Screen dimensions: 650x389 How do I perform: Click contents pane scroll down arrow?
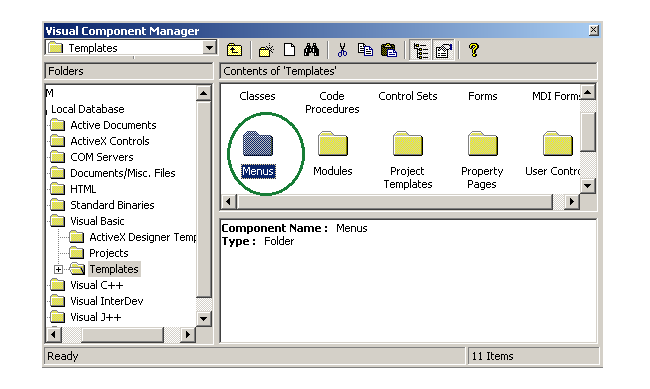[587, 185]
